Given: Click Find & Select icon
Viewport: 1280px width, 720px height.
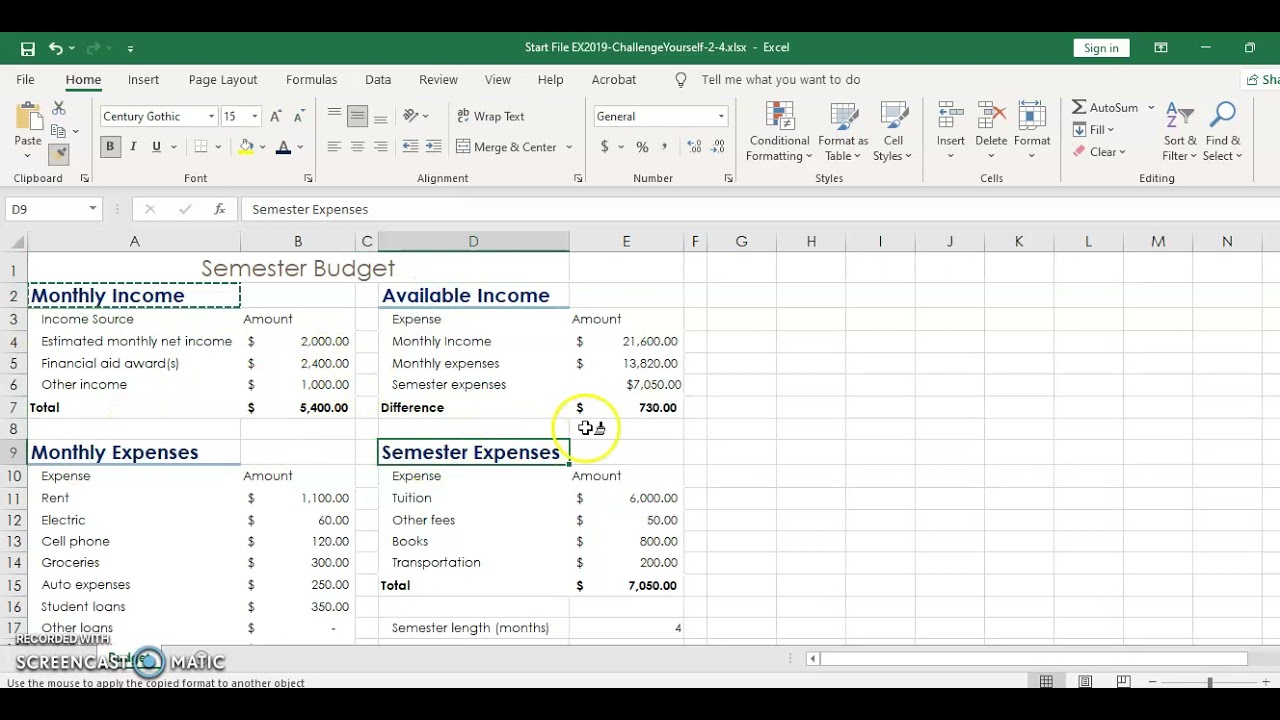Looking at the screenshot, I should (x=1222, y=131).
